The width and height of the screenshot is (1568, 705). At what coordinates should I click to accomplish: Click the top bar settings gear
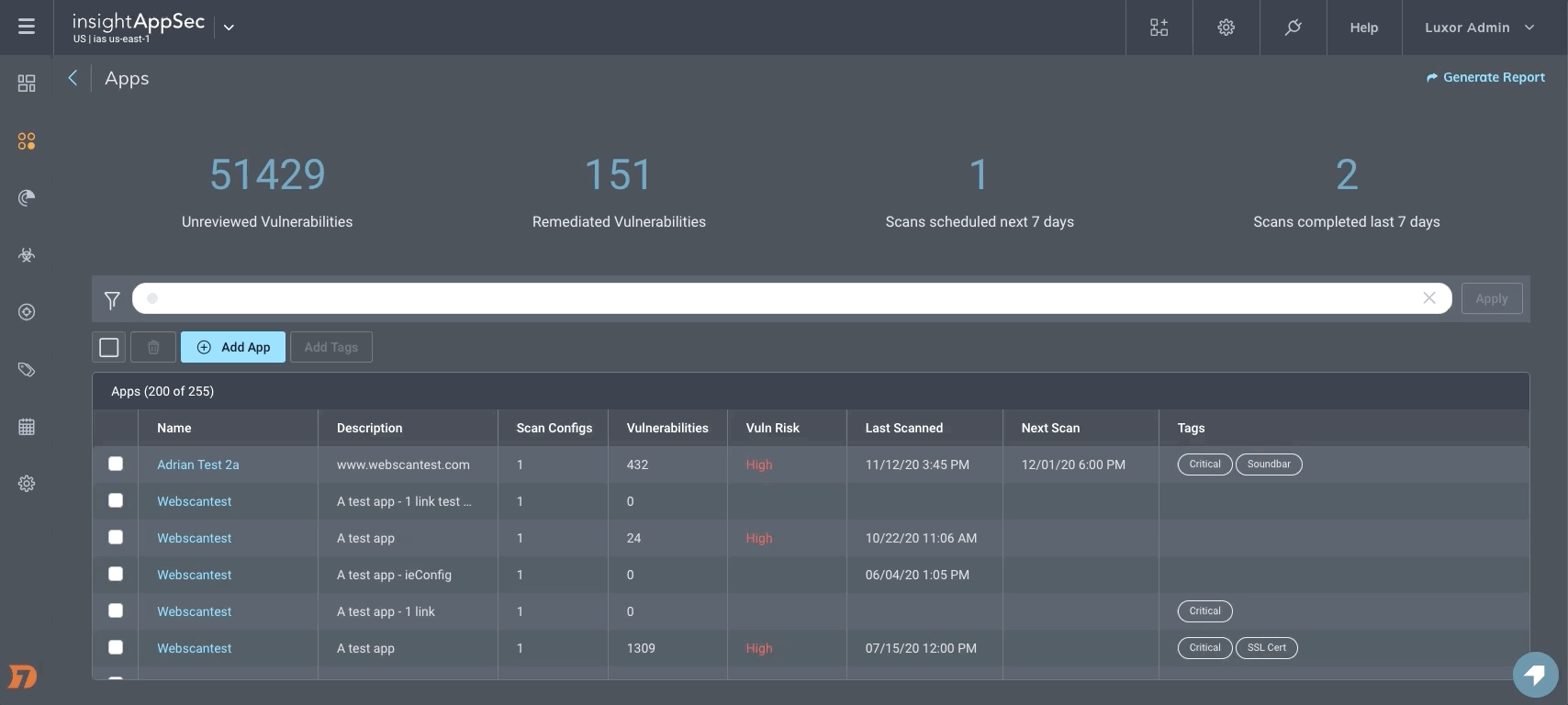pyautogui.click(x=1226, y=28)
